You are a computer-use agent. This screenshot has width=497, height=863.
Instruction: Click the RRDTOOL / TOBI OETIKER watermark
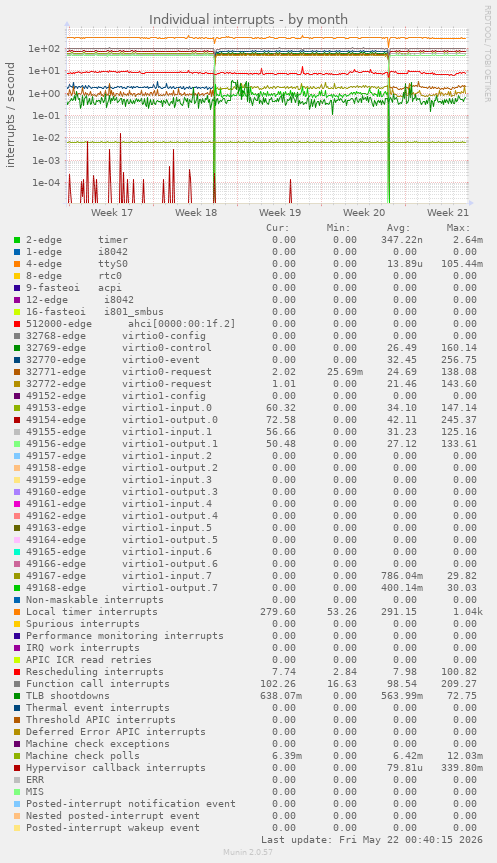[x=487, y=53]
